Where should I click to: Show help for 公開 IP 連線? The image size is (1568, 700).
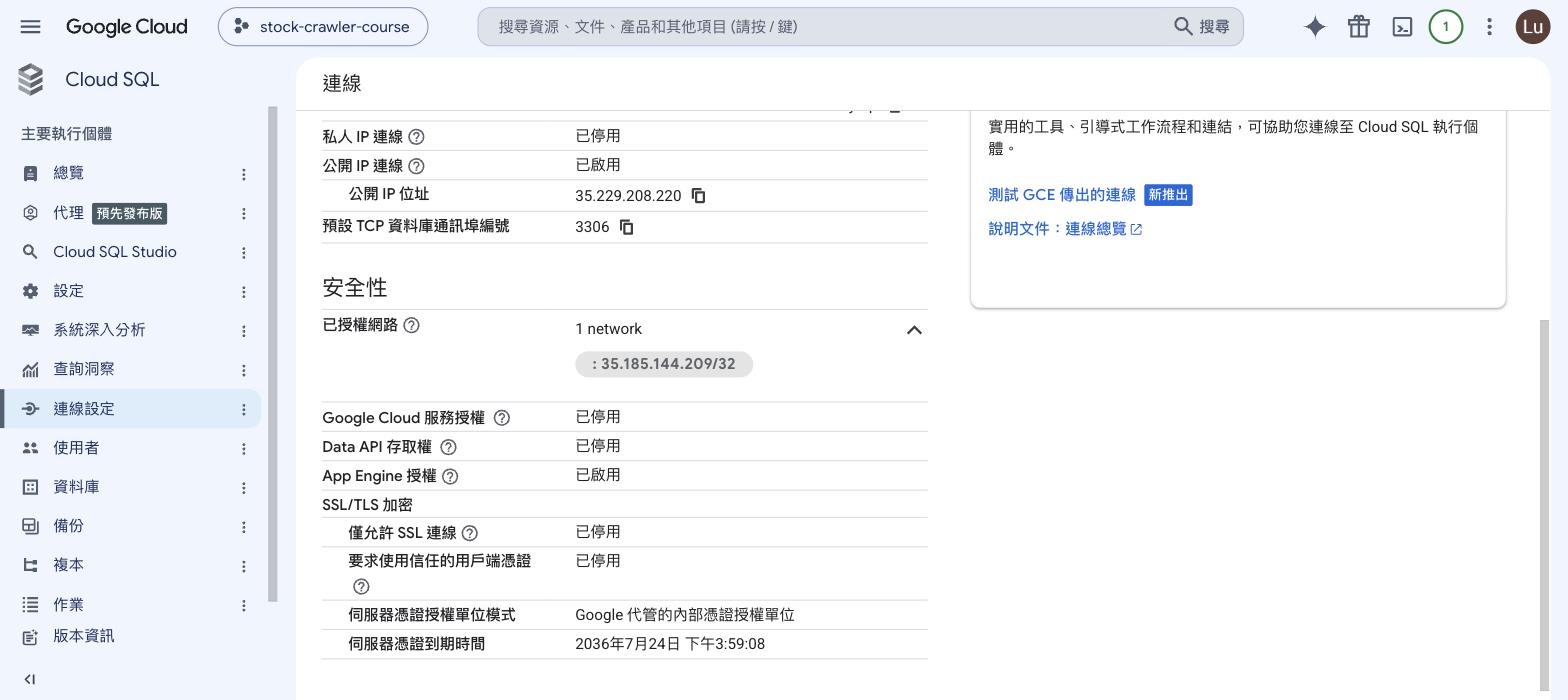click(x=417, y=166)
